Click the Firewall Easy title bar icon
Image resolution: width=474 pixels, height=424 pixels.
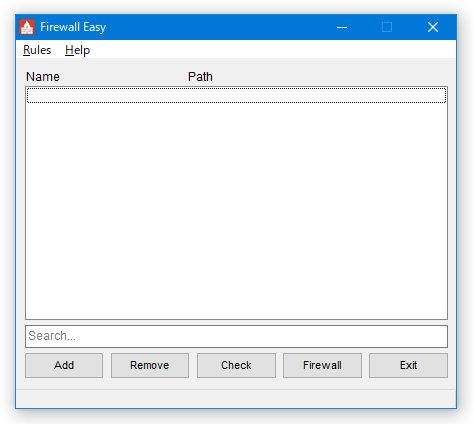pyautogui.click(x=27, y=27)
